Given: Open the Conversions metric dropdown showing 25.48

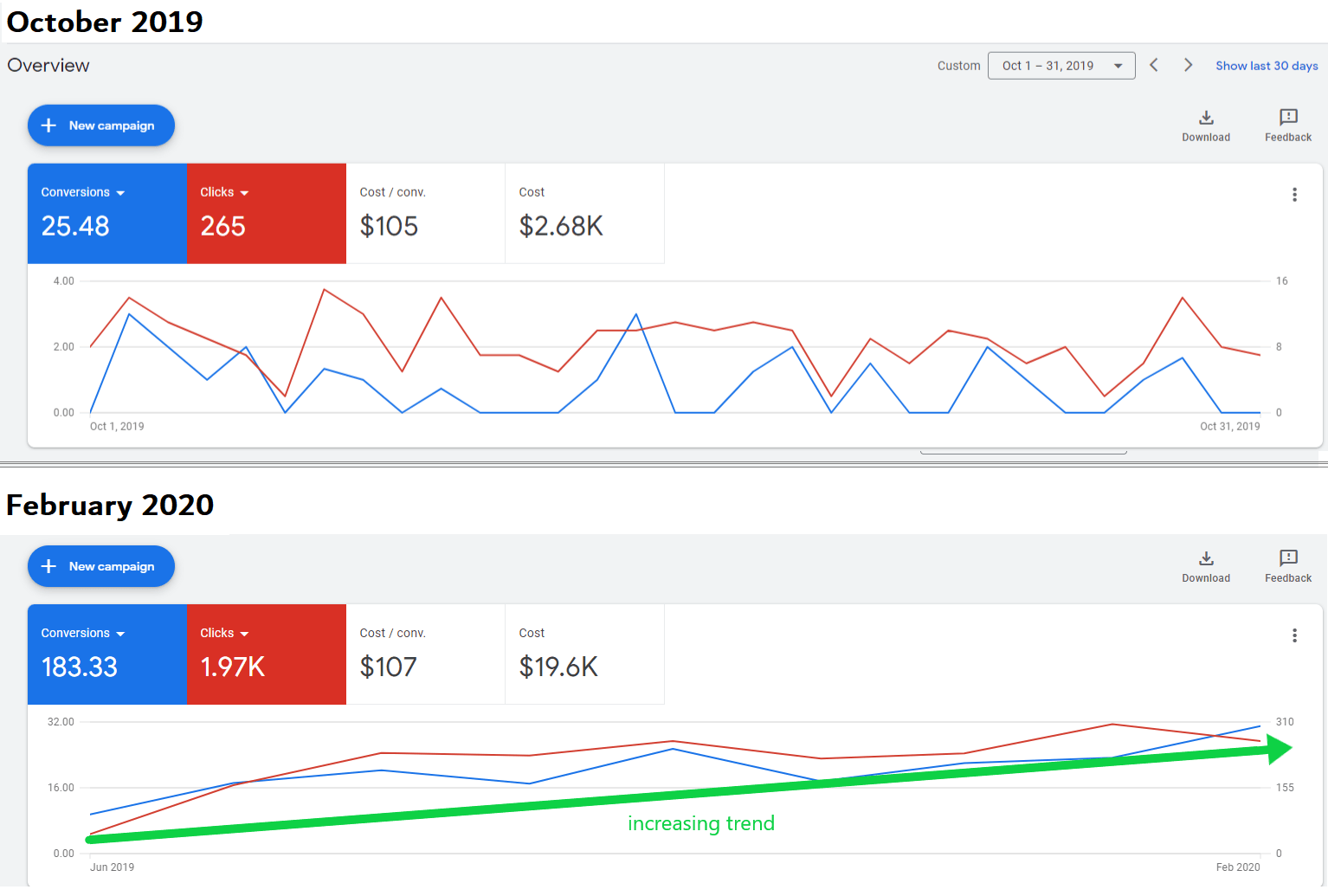Looking at the screenshot, I should coord(83,192).
